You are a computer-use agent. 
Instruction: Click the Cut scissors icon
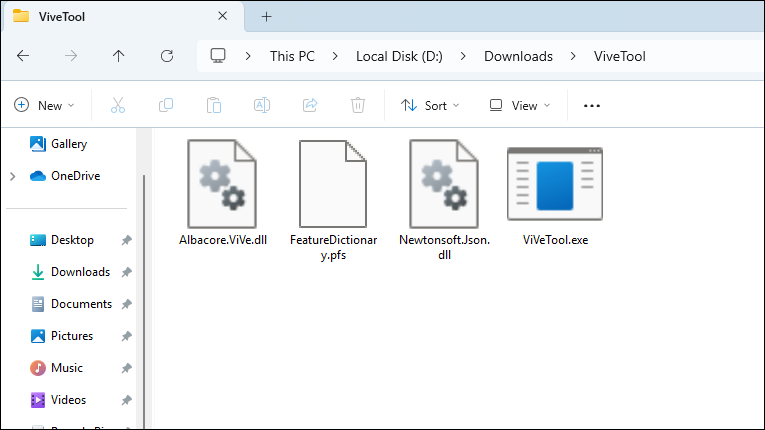(118, 105)
